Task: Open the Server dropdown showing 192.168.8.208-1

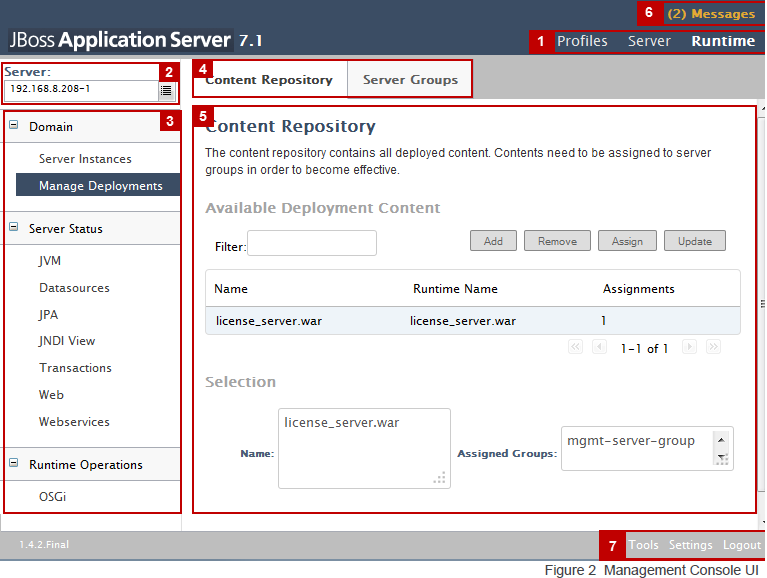Action: [90, 90]
